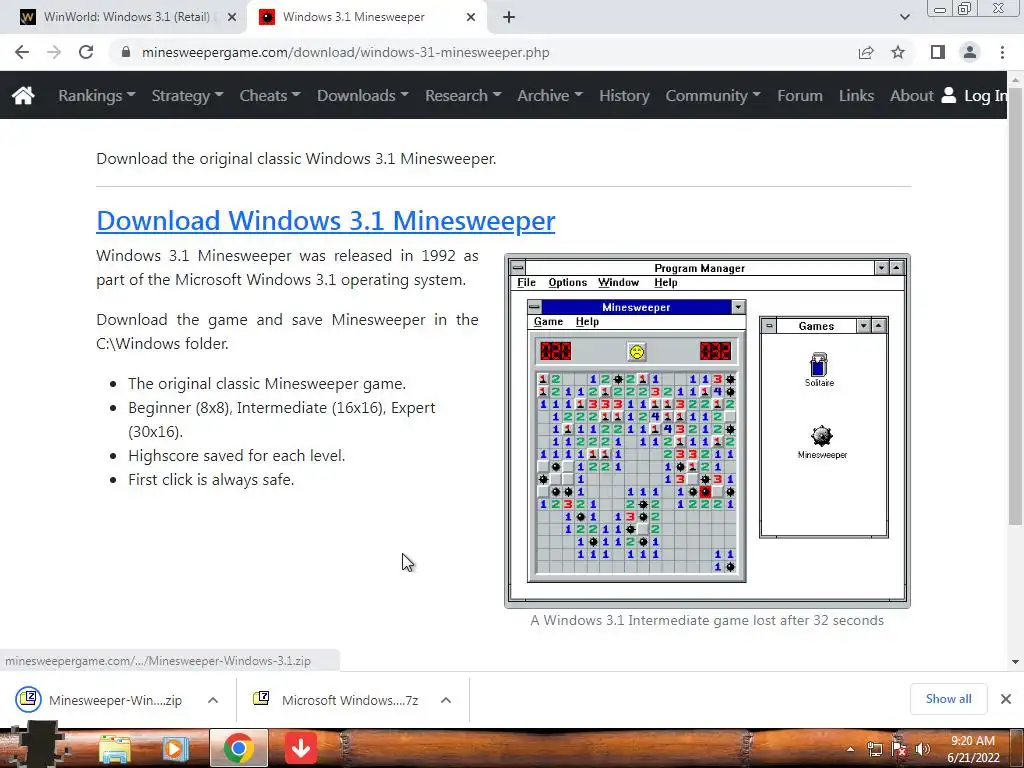The width and height of the screenshot is (1024, 768).
Task: Expand the Cheats dropdown
Action: click(x=270, y=95)
